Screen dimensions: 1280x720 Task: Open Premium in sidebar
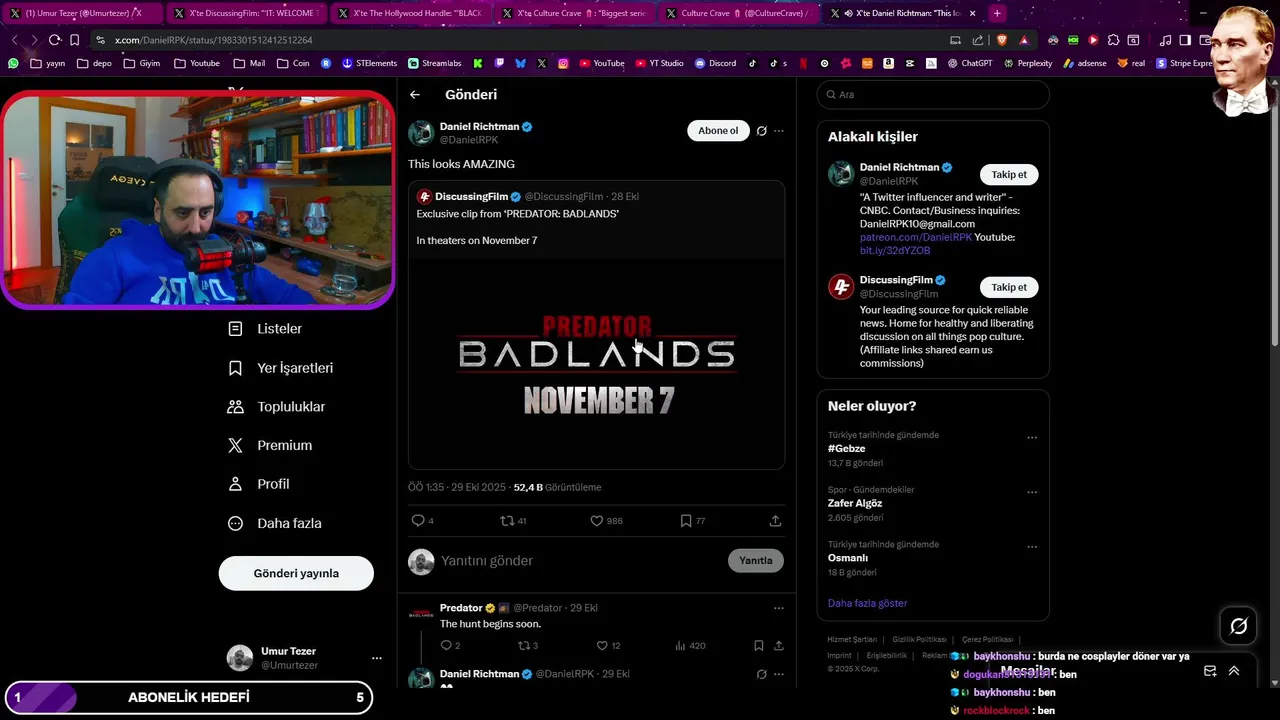pyautogui.click(x=270, y=445)
